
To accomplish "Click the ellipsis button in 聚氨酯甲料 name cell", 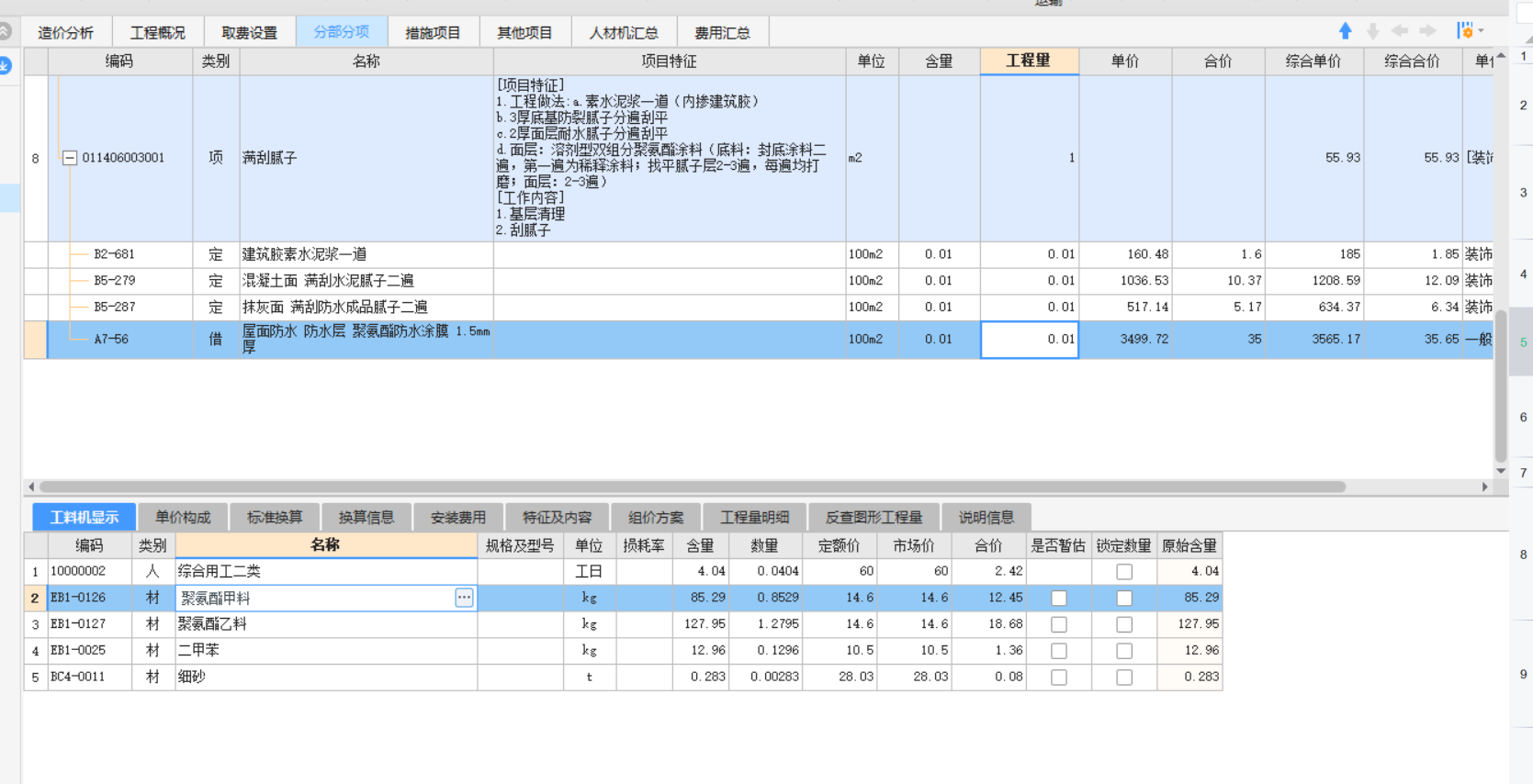I will click(x=464, y=598).
